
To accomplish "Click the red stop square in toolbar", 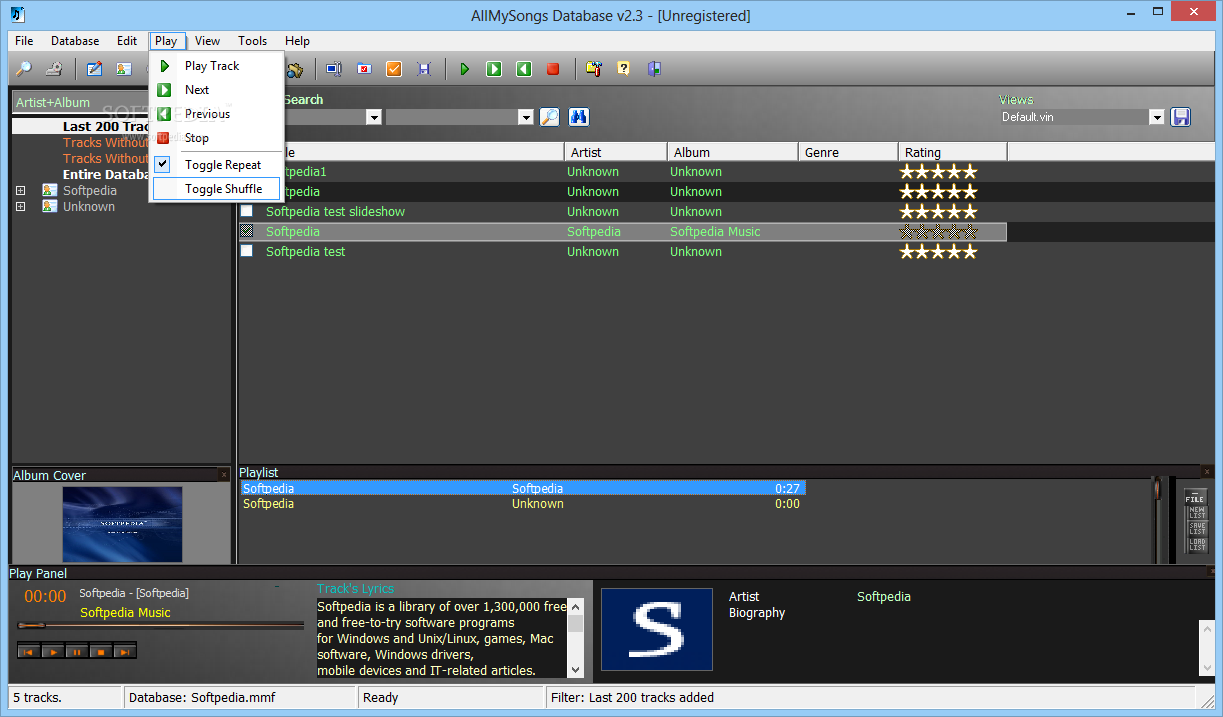I will 553,69.
